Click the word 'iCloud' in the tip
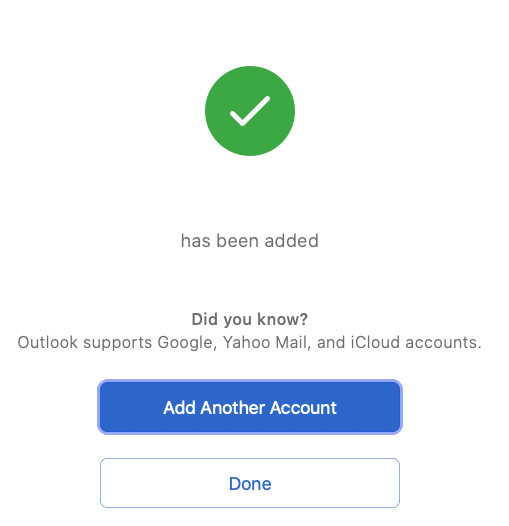 [375, 342]
